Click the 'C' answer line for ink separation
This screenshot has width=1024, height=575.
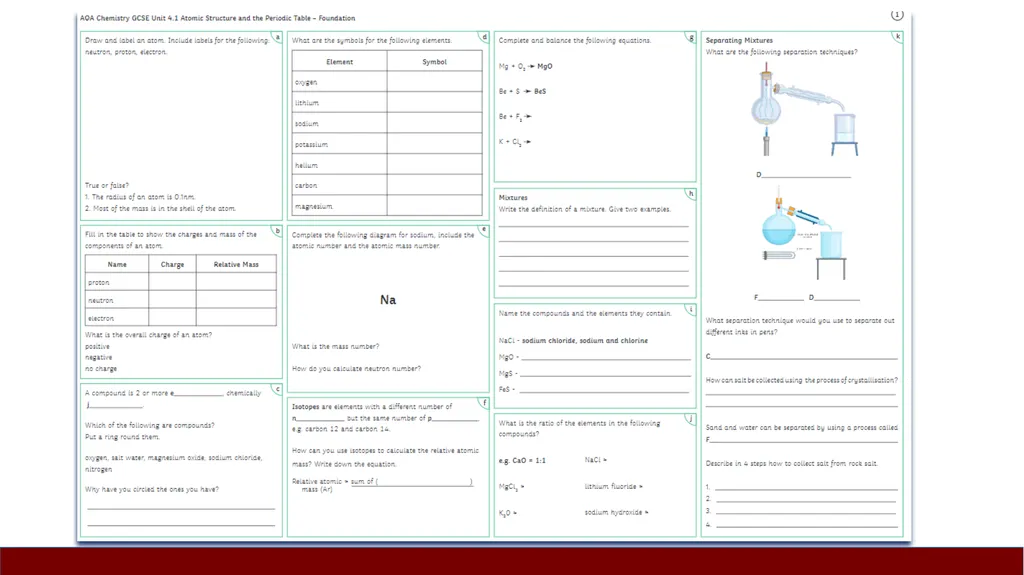[802, 356]
